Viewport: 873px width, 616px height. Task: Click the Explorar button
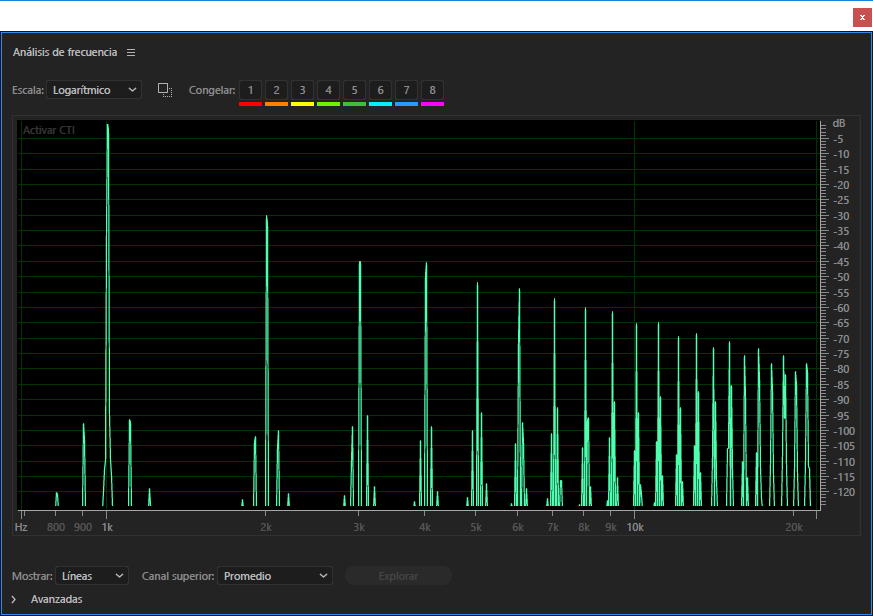(x=398, y=576)
